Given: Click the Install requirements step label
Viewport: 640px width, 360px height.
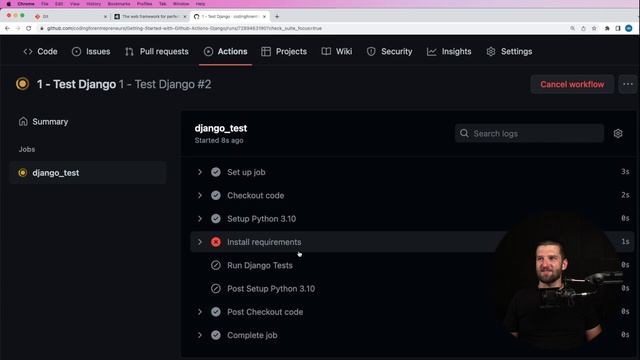Looking at the screenshot, I should point(264,242).
